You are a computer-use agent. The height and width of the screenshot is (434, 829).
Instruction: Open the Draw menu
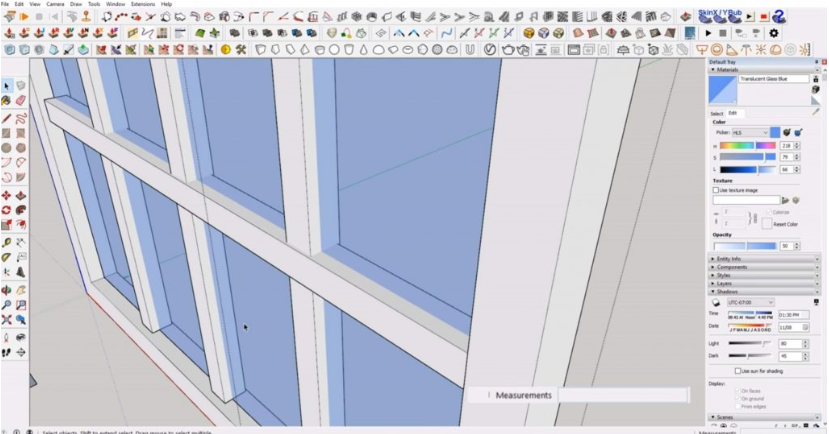(x=76, y=4)
